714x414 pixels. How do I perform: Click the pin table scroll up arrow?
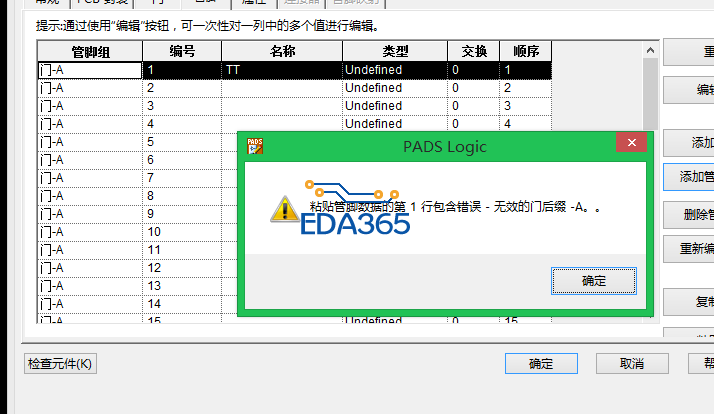(x=650, y=50)
